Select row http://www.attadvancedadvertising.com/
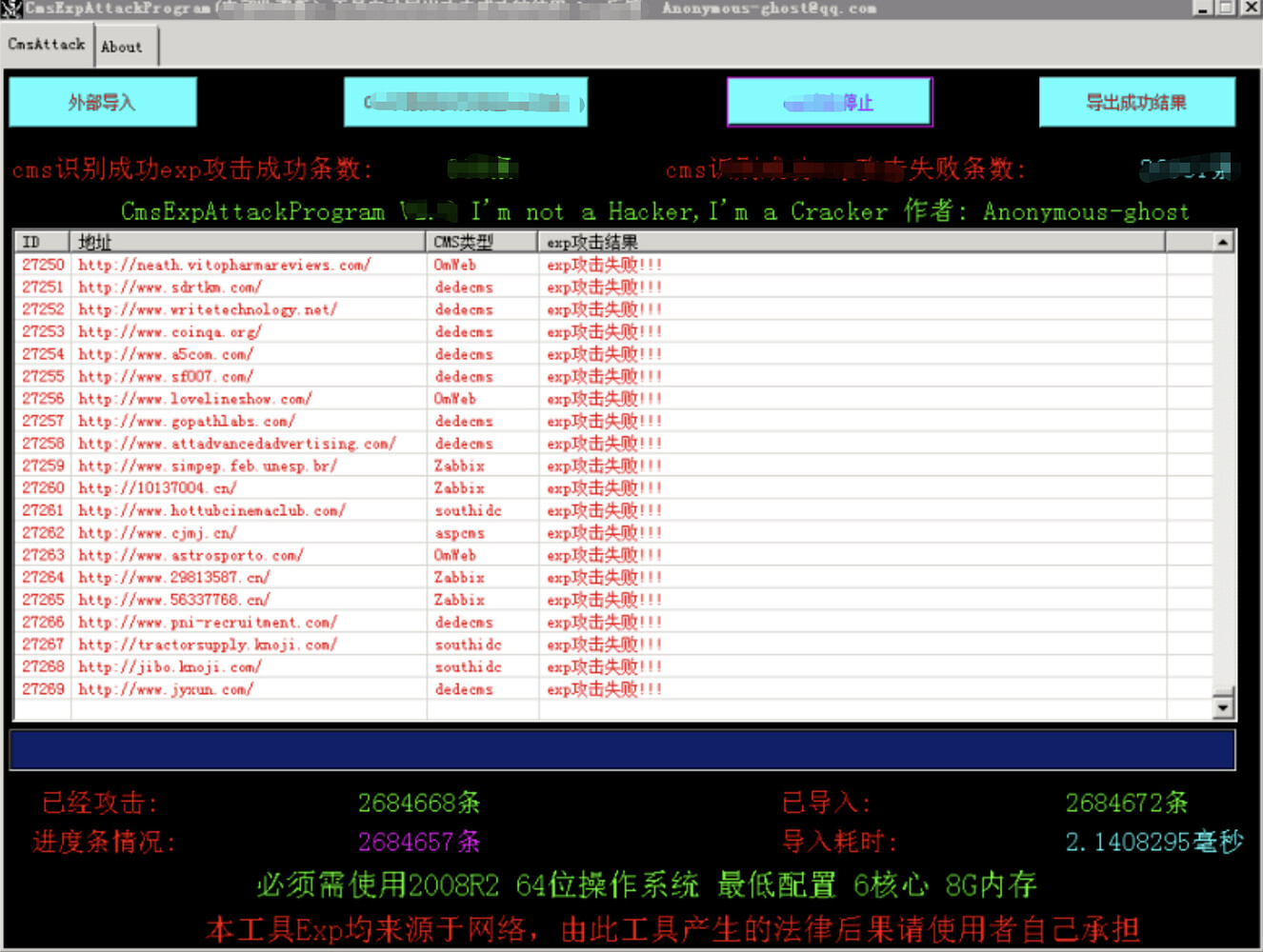This screenshot has width=1263, height=952. click(x=613, y=444)
